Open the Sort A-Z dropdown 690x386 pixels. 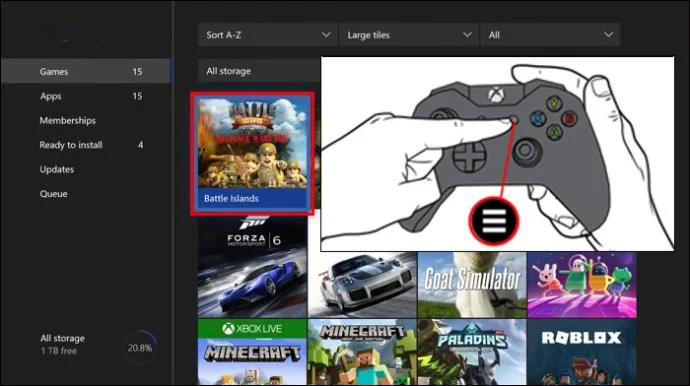coord(268,35)
